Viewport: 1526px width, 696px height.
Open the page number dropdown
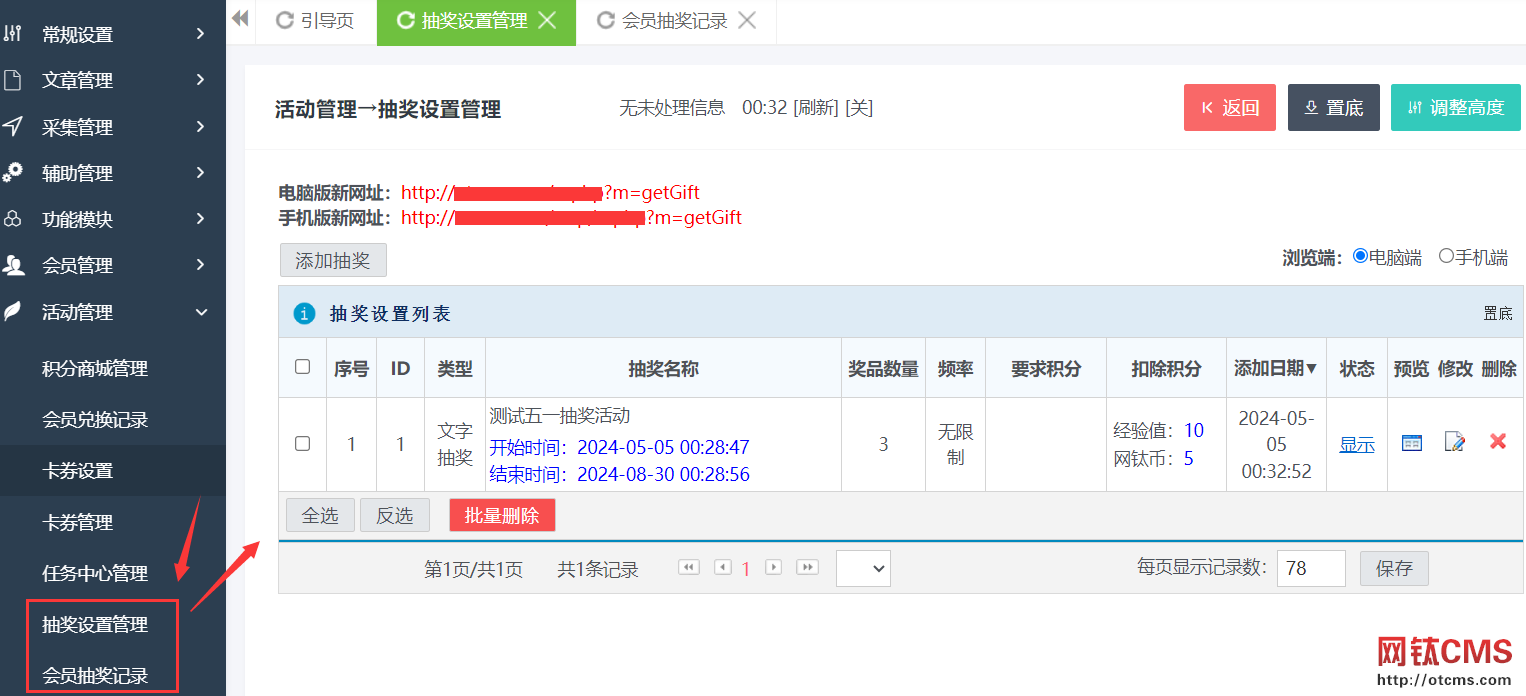point(863,568)
